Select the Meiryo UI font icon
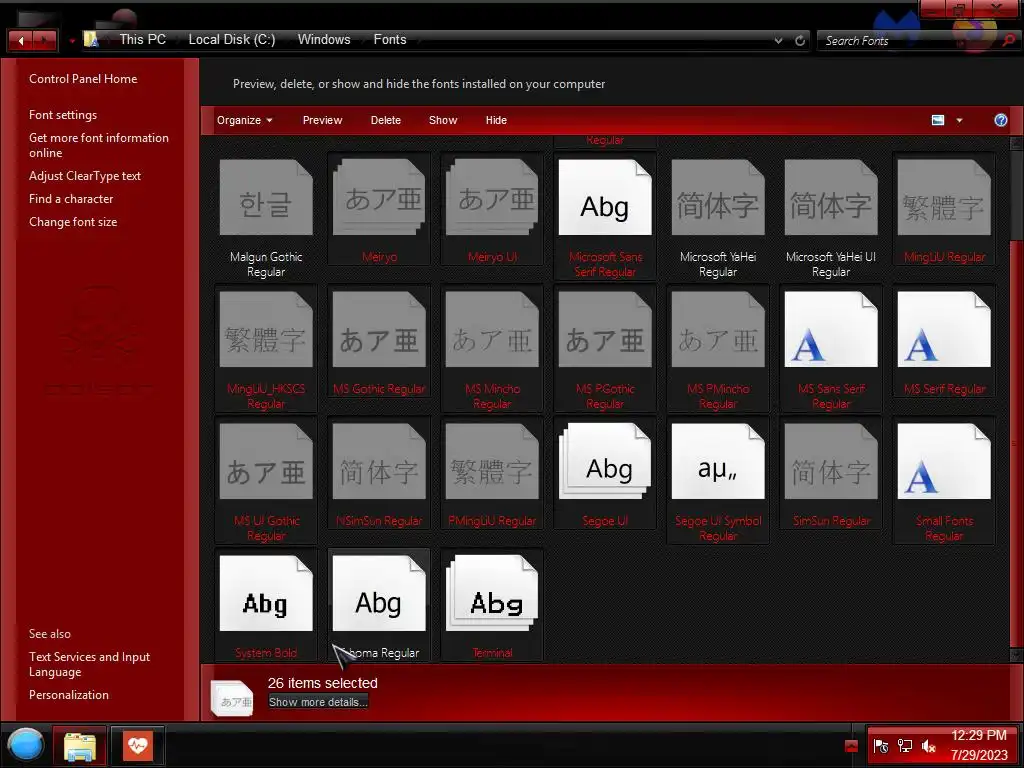This screenshot has height=768, width=1024. click(492, 198)
